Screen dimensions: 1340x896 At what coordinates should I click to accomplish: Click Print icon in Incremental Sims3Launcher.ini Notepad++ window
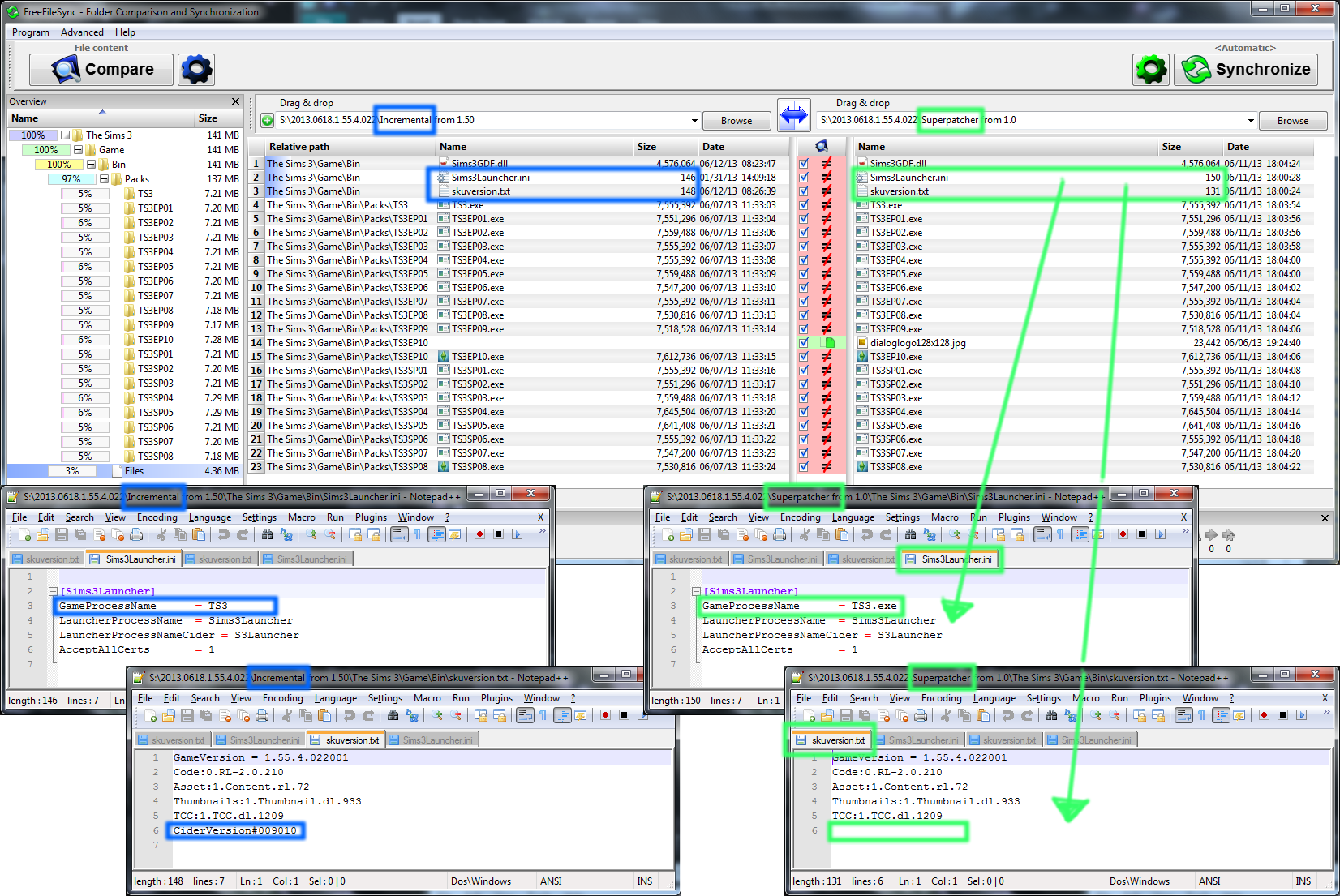[136, 534]
